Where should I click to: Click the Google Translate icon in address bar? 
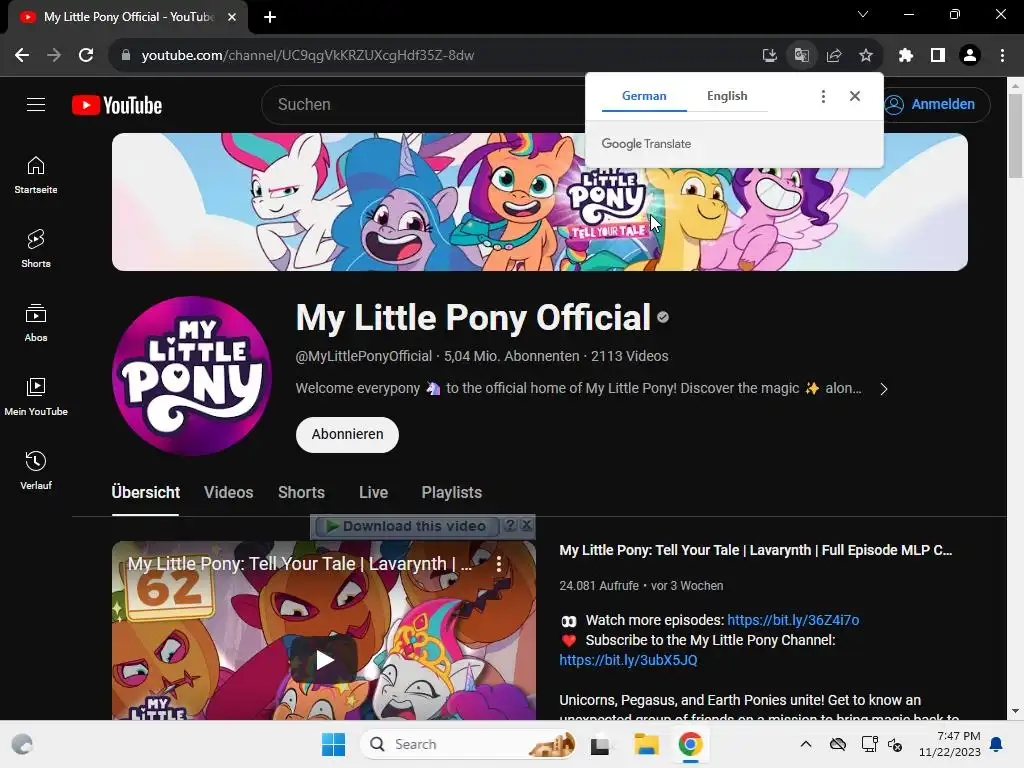pos(801,56)
